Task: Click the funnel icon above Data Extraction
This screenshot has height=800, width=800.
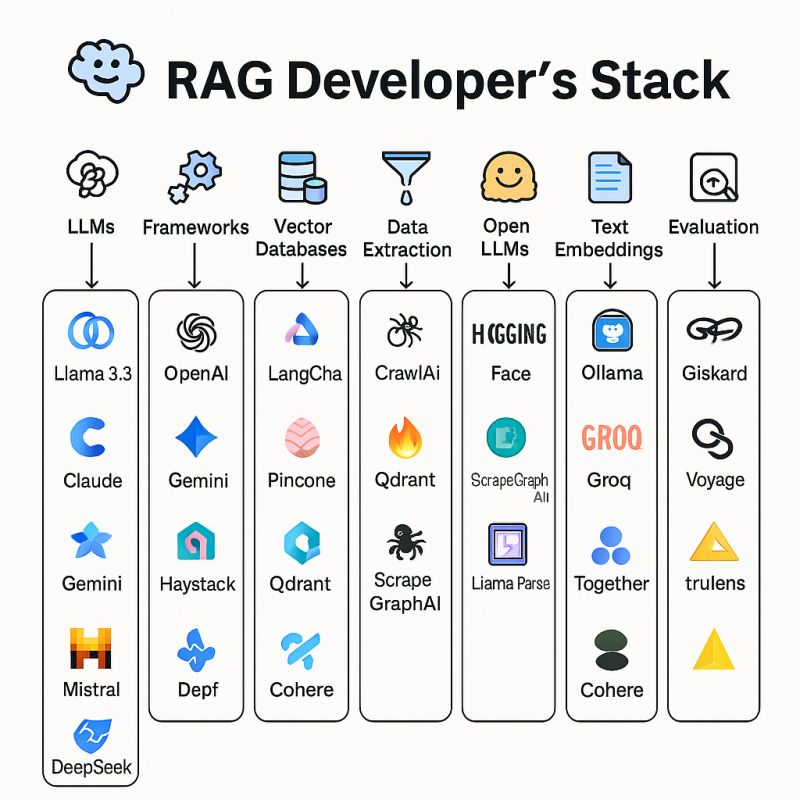Action: tap(406, 178)
